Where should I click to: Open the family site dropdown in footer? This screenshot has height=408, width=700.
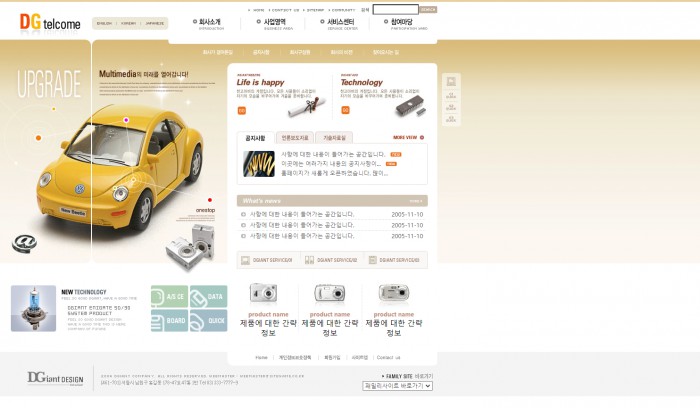[398, 385]
